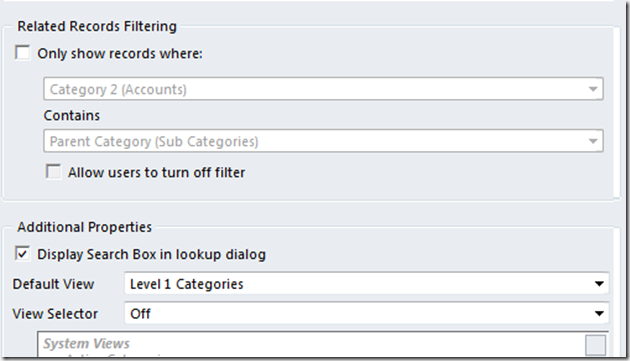Click the 'View Selector' label
Screen dimensions: 630x361
pyautogui.click(x=55, y=314)
